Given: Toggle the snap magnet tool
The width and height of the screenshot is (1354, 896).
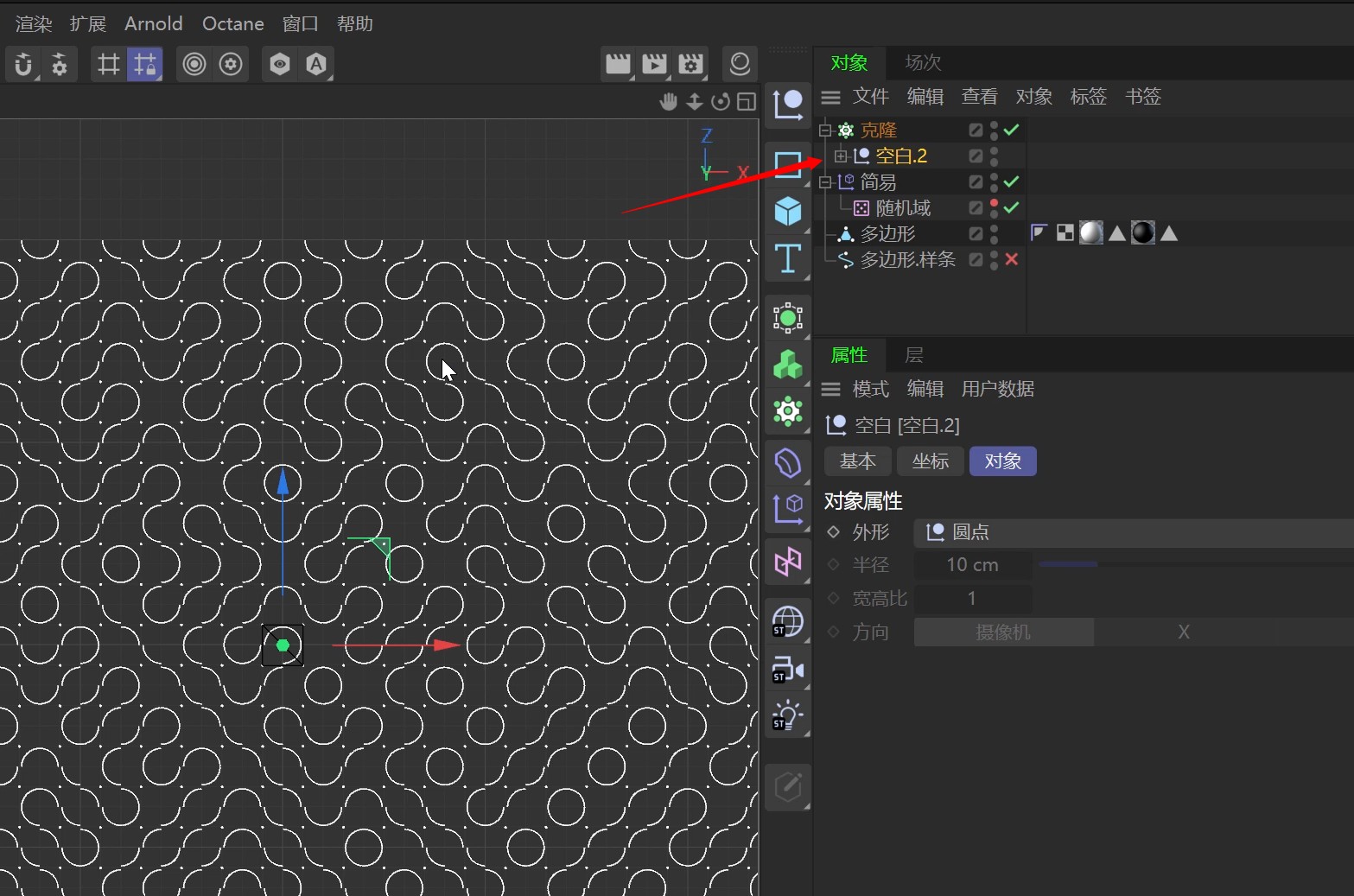Looking at the screenshot, I should (23, 64).
